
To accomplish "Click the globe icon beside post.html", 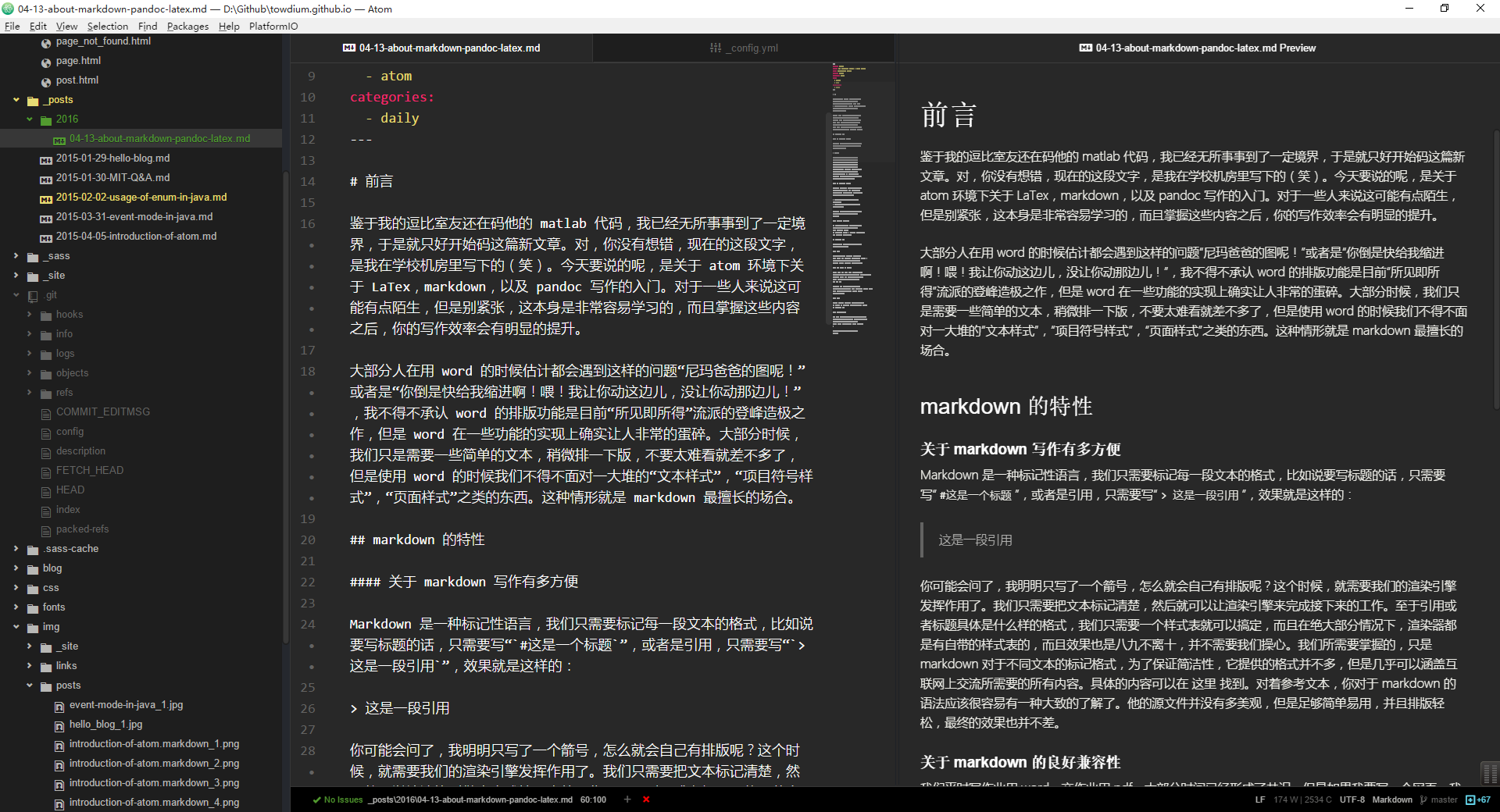I will (46, 82).
